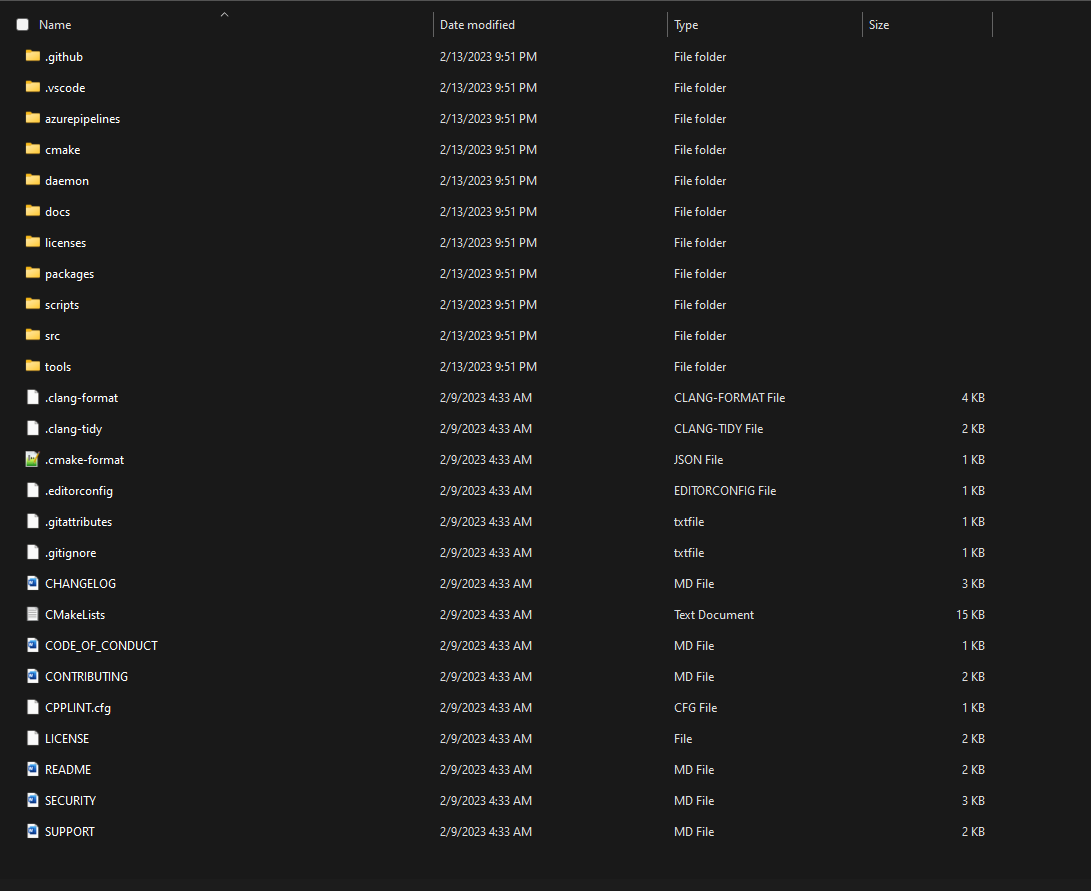Image resolution: width=1091 pixels, height=891 pixels.
Task: Open the docs folder
Action: (57, 211)
